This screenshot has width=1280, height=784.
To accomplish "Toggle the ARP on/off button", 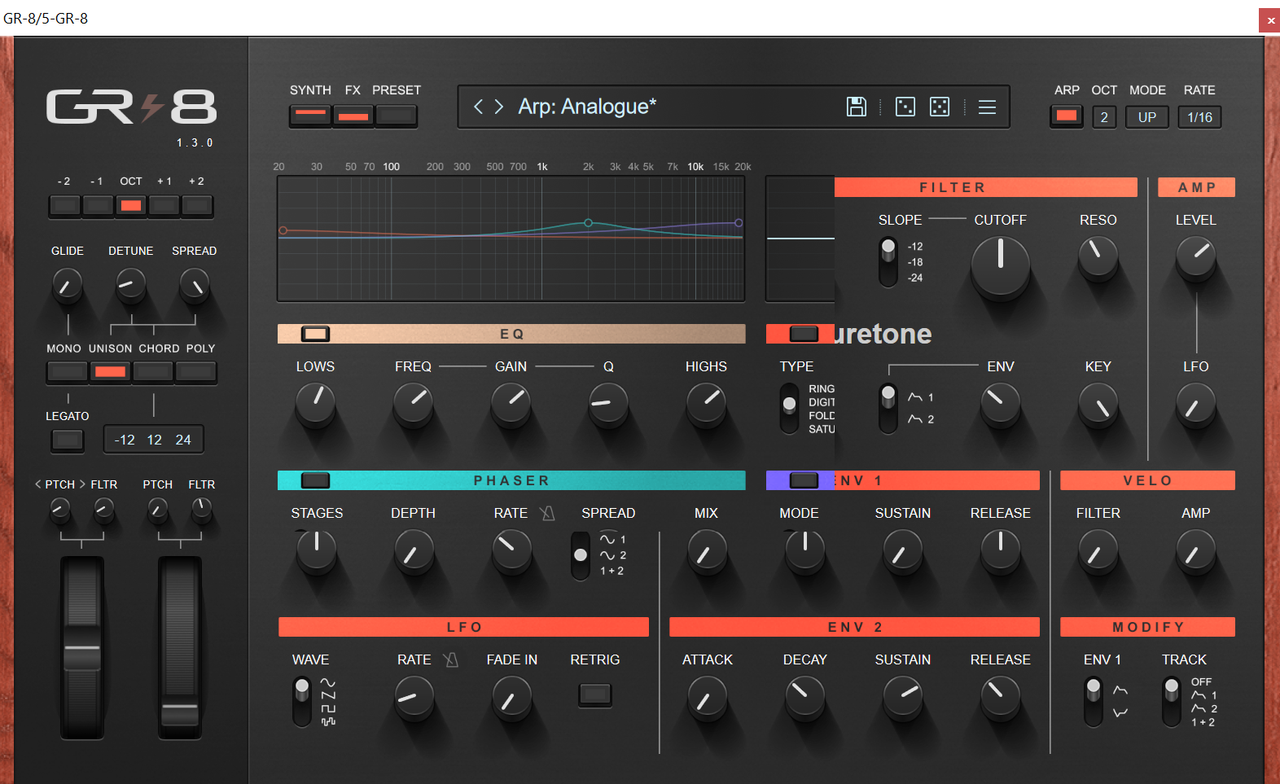I will pos(1067,116).
